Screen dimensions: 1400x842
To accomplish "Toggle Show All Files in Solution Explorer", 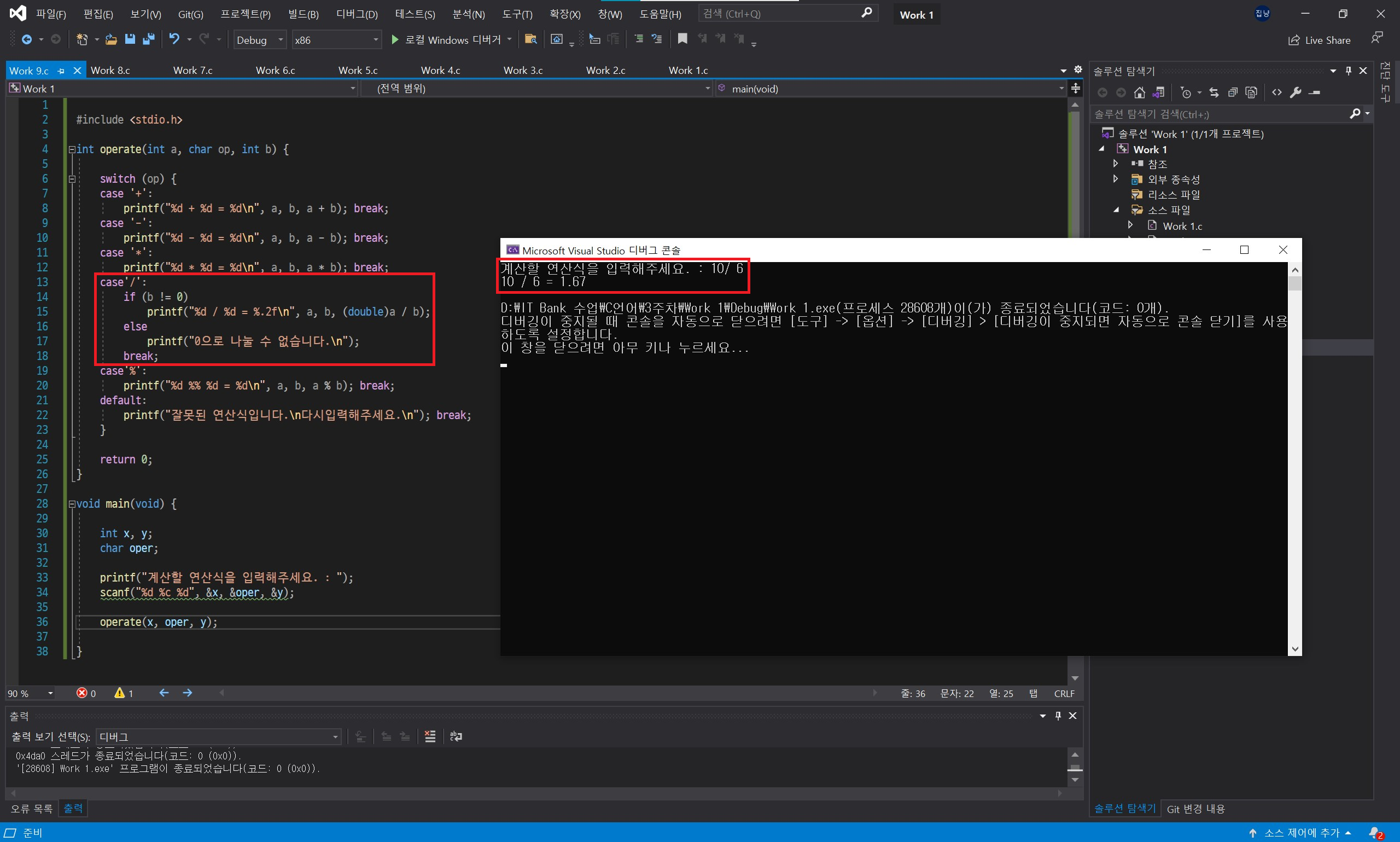I will pyautogui.click(x=1251, y=92).
